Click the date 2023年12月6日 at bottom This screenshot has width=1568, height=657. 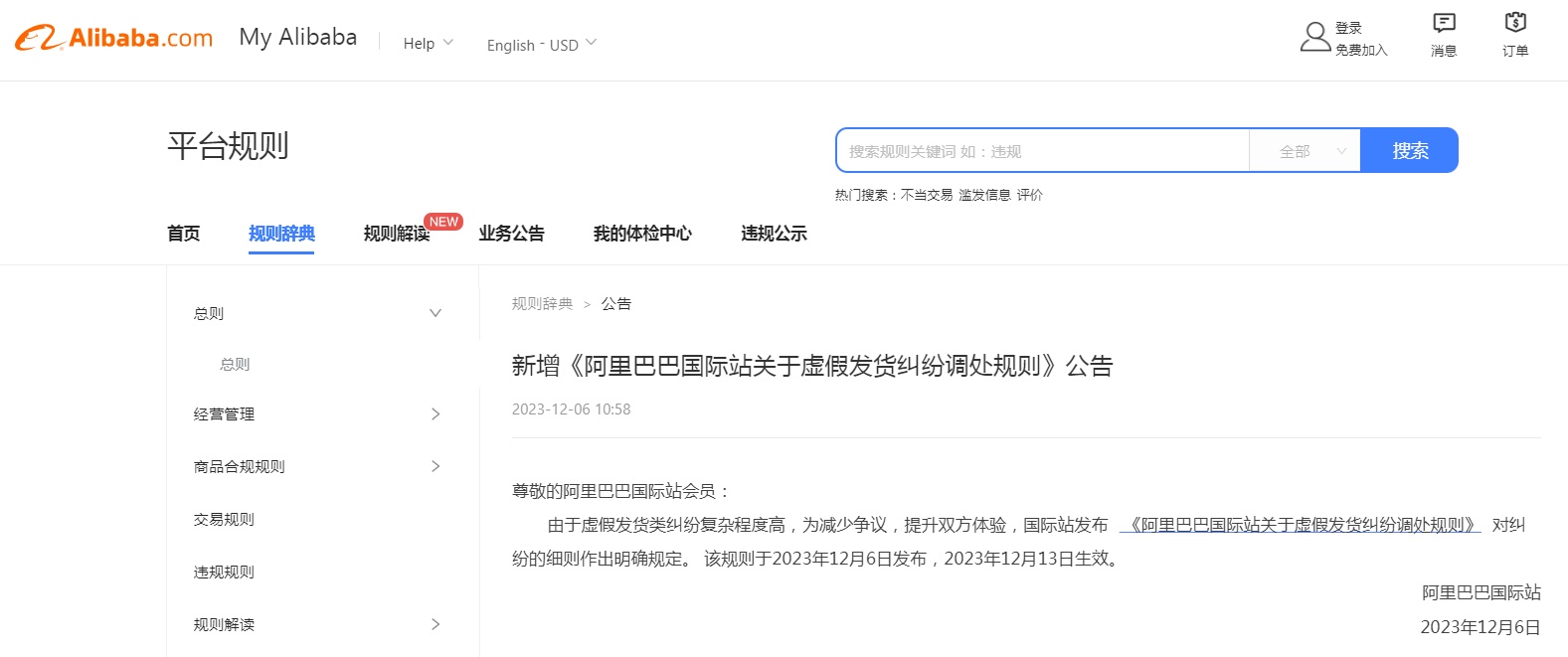(x=1481, y=627)
